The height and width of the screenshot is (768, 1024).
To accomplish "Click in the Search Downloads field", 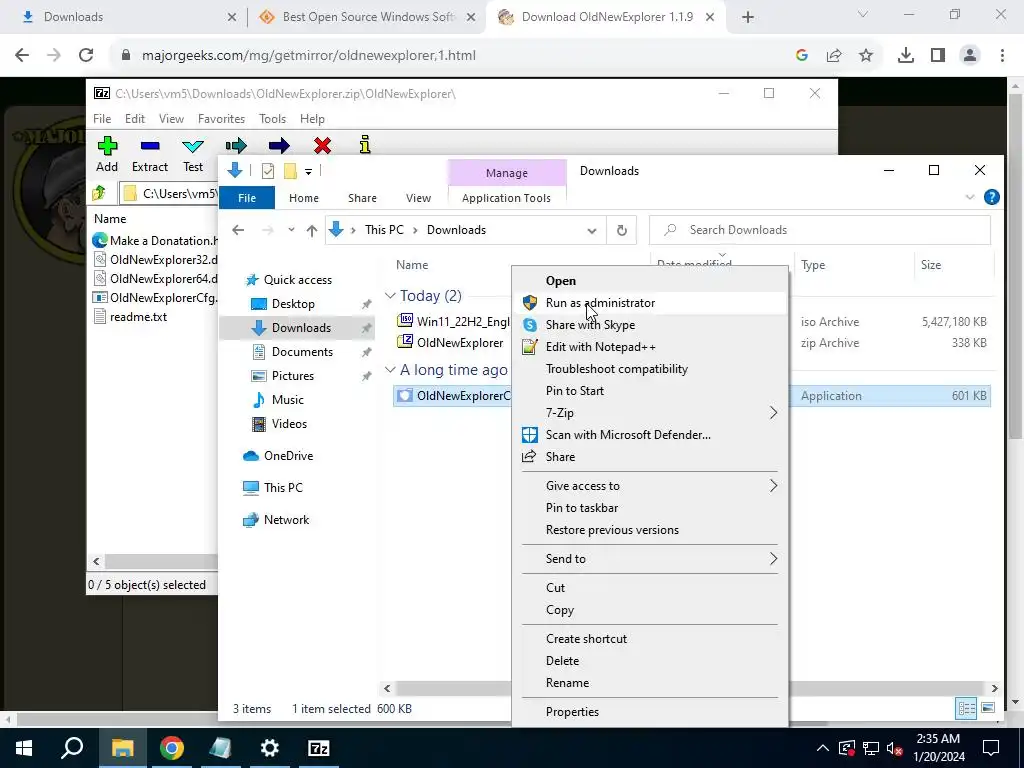I will (820, 230).
